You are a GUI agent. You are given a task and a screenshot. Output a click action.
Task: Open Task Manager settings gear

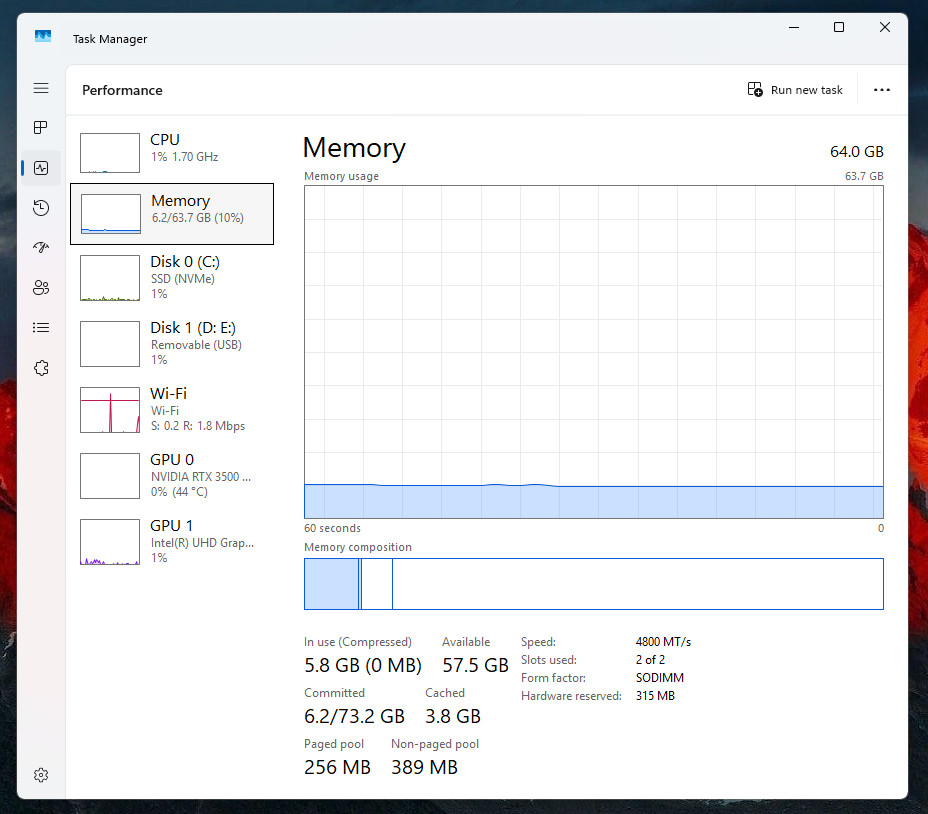pyautogui.click(x=41, y=775)
